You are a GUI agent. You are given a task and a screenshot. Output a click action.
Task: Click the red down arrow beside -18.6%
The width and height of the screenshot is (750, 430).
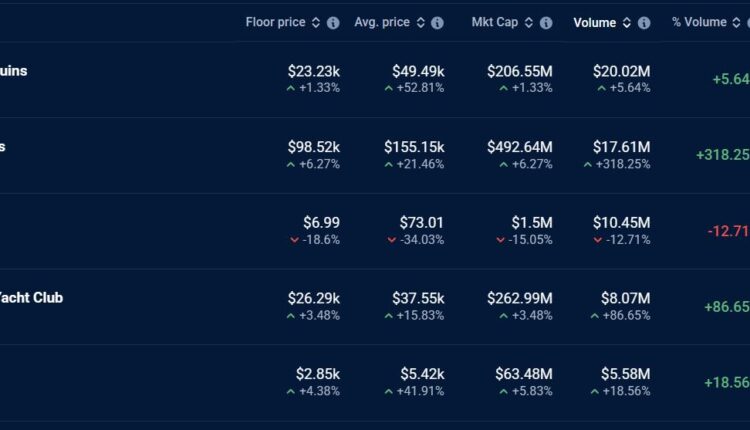coord(293,240)
